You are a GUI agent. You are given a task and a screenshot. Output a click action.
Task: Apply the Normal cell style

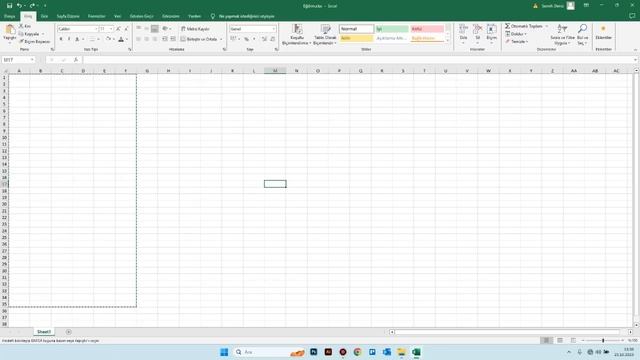point(356,29)
